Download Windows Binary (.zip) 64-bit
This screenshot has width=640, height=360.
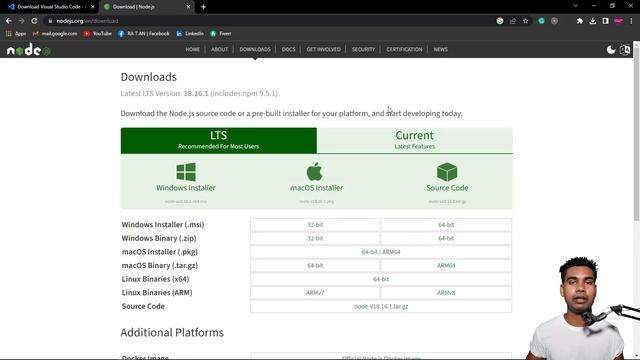tap(446, 238)
